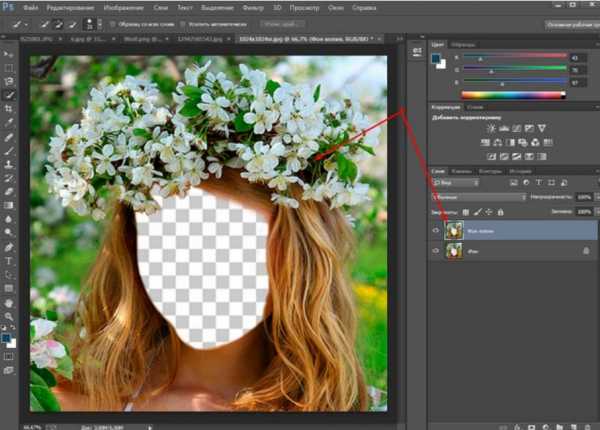The width and height of the screenshot is (600, 430).
Task: Select the Lasso tool
Action: [x=10, y=80]
